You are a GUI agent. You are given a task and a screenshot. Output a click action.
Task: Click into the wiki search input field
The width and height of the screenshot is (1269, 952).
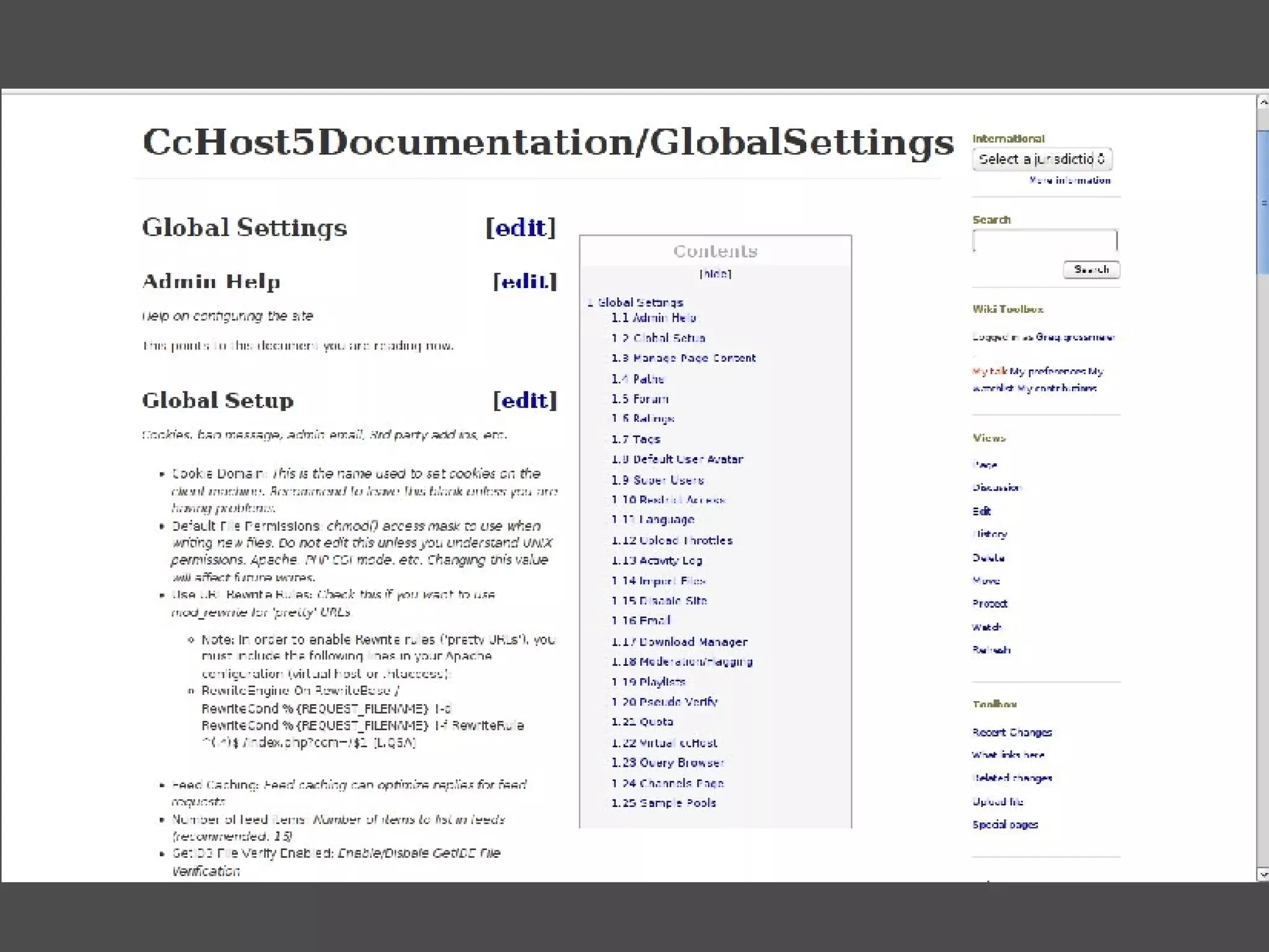pyautogui.click(x=1044, y=241)
